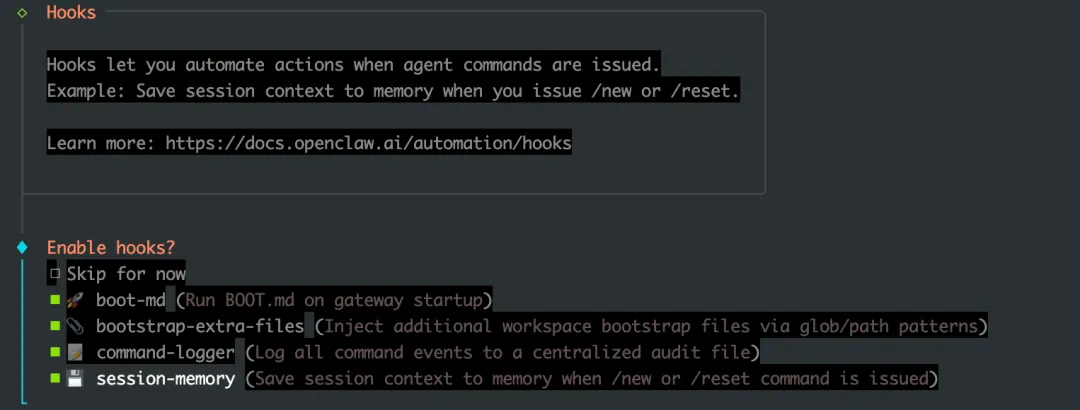The height and width of the screenshot is (410, 1080).
Task: Click the memo pencil icon for command-logger
Action: tap(75, 352)
